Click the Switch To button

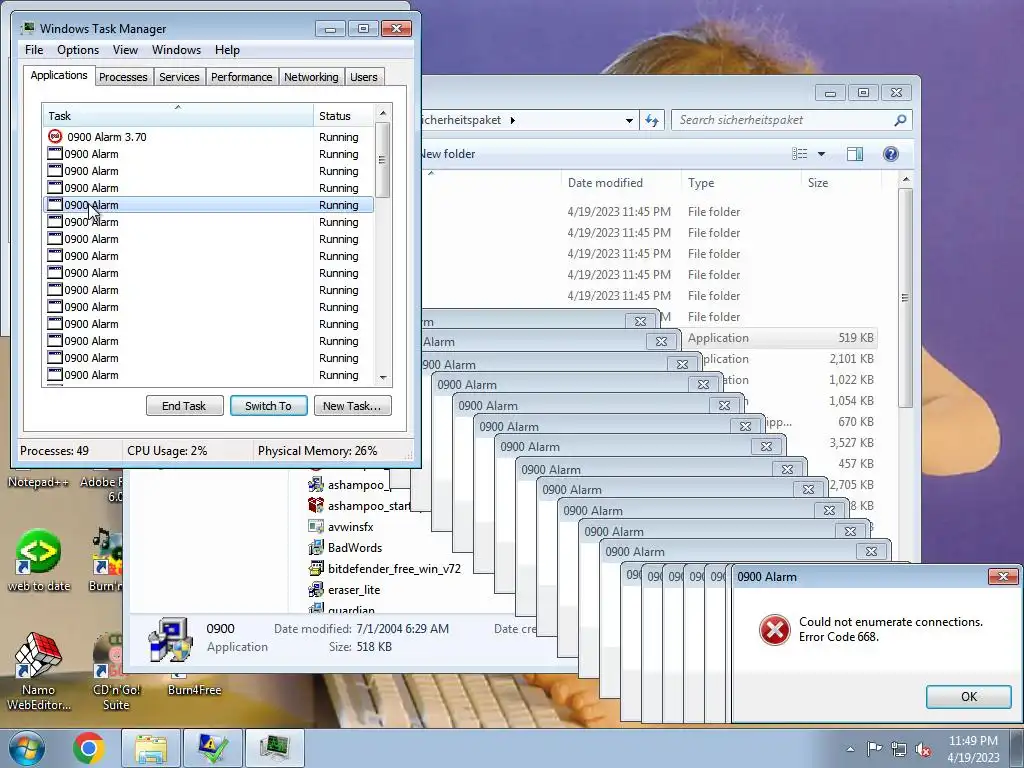268,406
